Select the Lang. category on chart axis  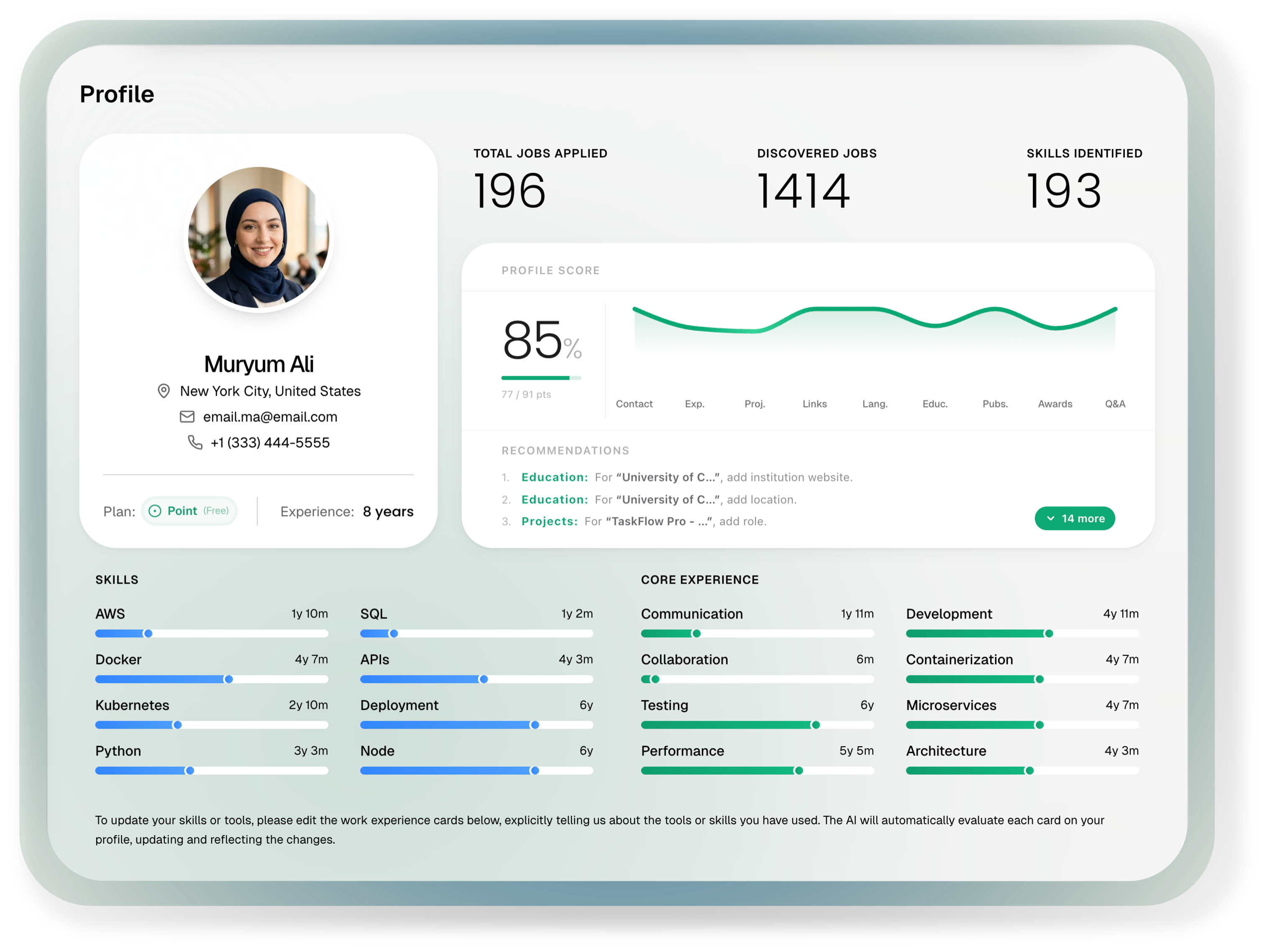875,404
